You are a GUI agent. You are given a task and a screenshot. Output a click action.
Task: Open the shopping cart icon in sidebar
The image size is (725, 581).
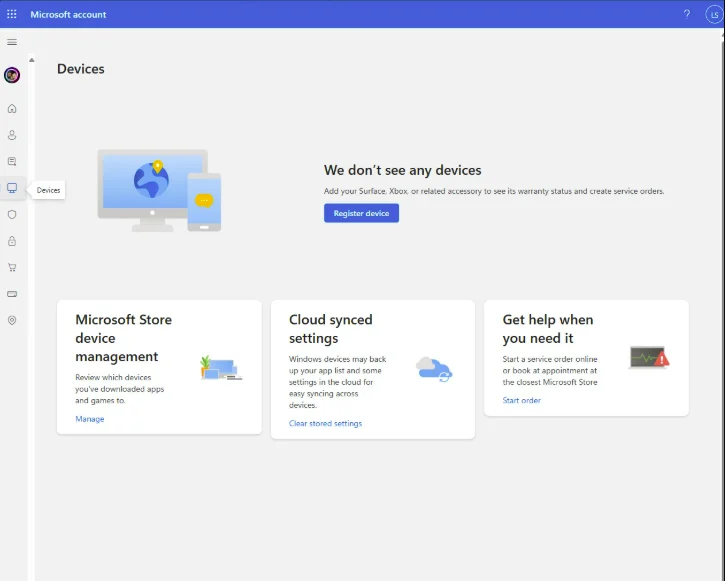[x=12, y=267]
